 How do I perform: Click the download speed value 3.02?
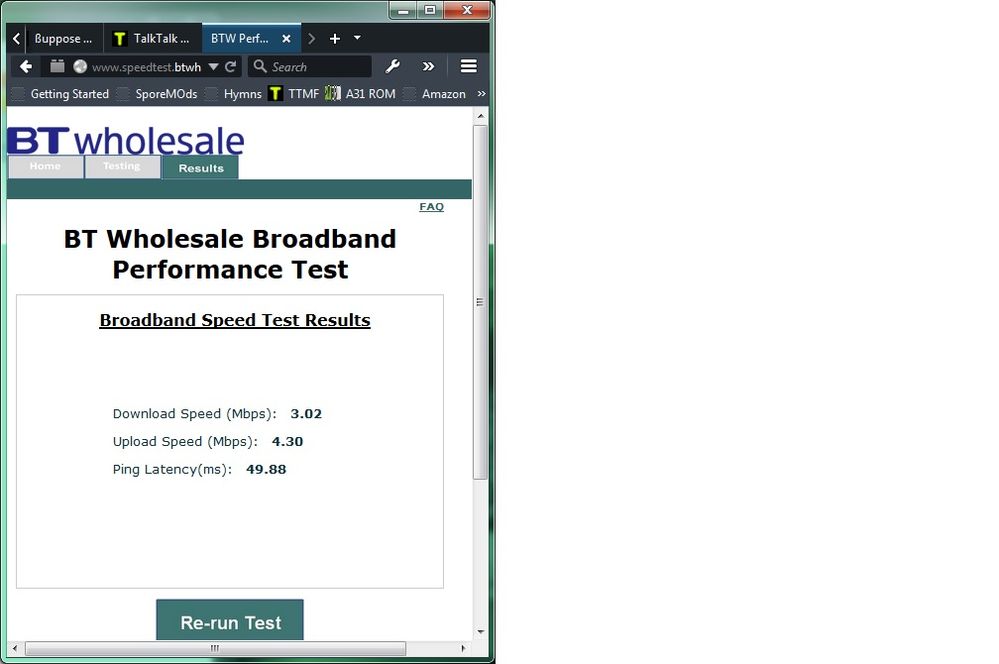pos(306,414)
